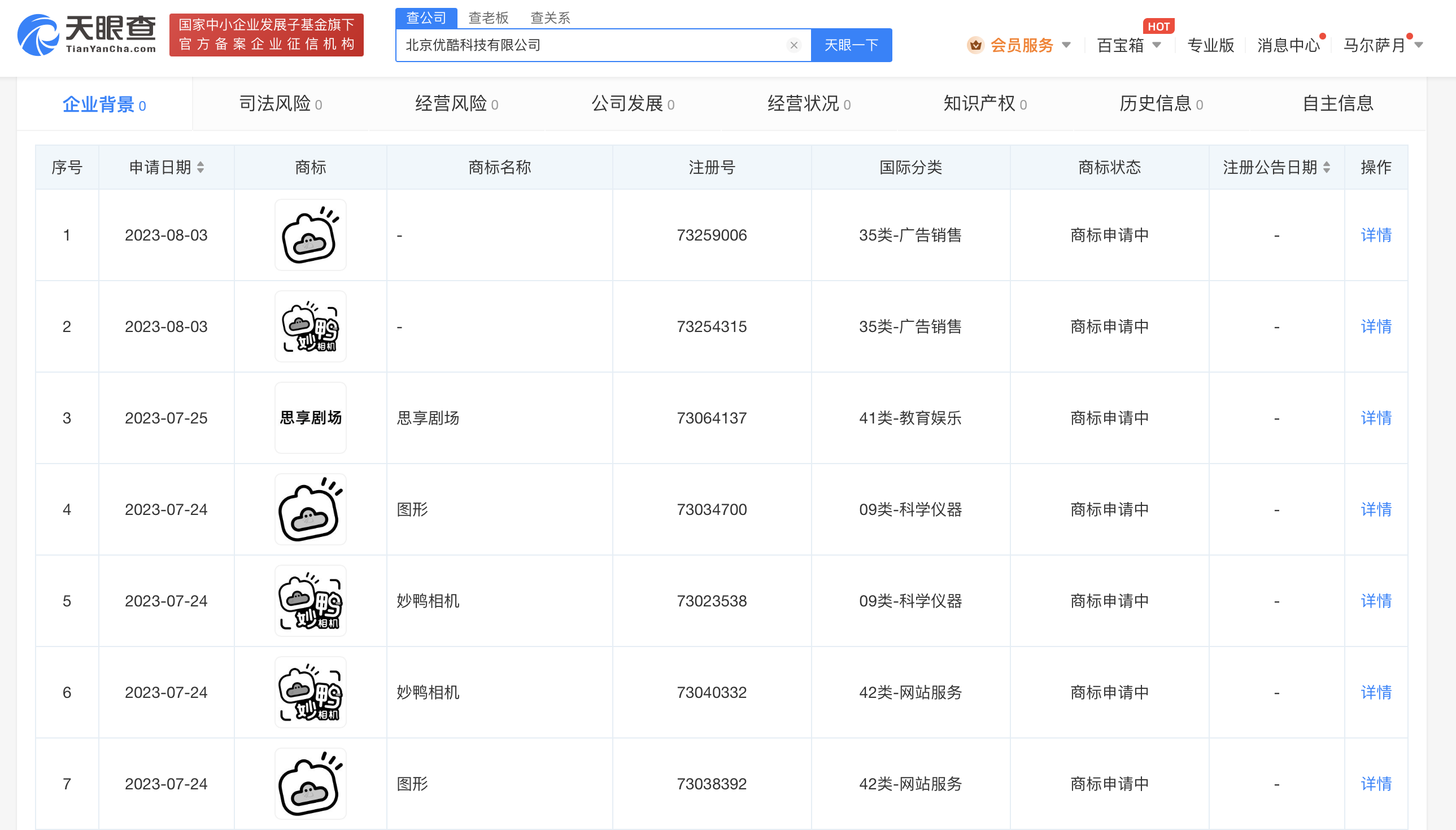
Task: Expand 会员服务 dropdown
Action: [x=1066, y=45]
